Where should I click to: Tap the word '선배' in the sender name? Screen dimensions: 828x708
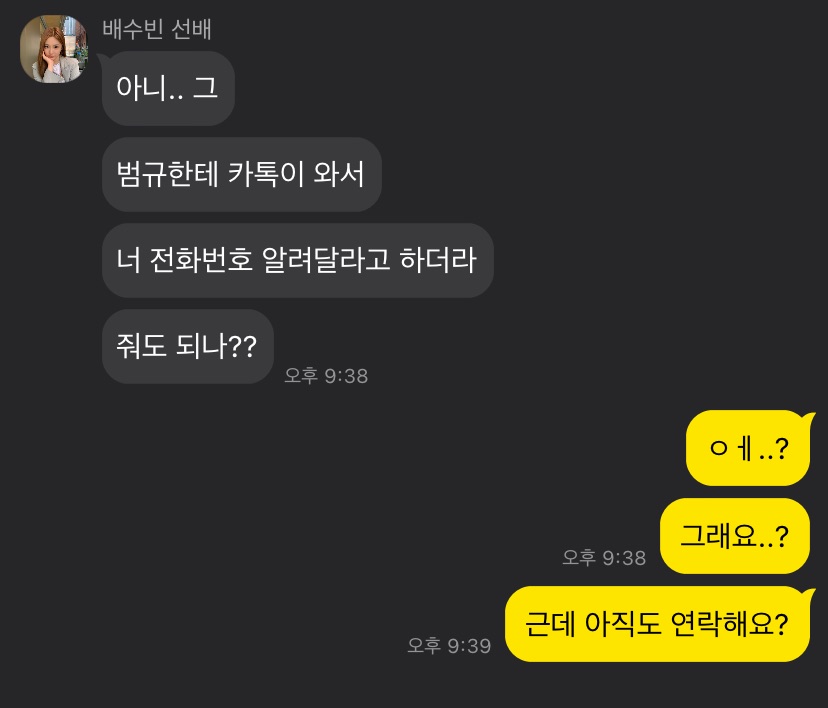coord(192,30)
